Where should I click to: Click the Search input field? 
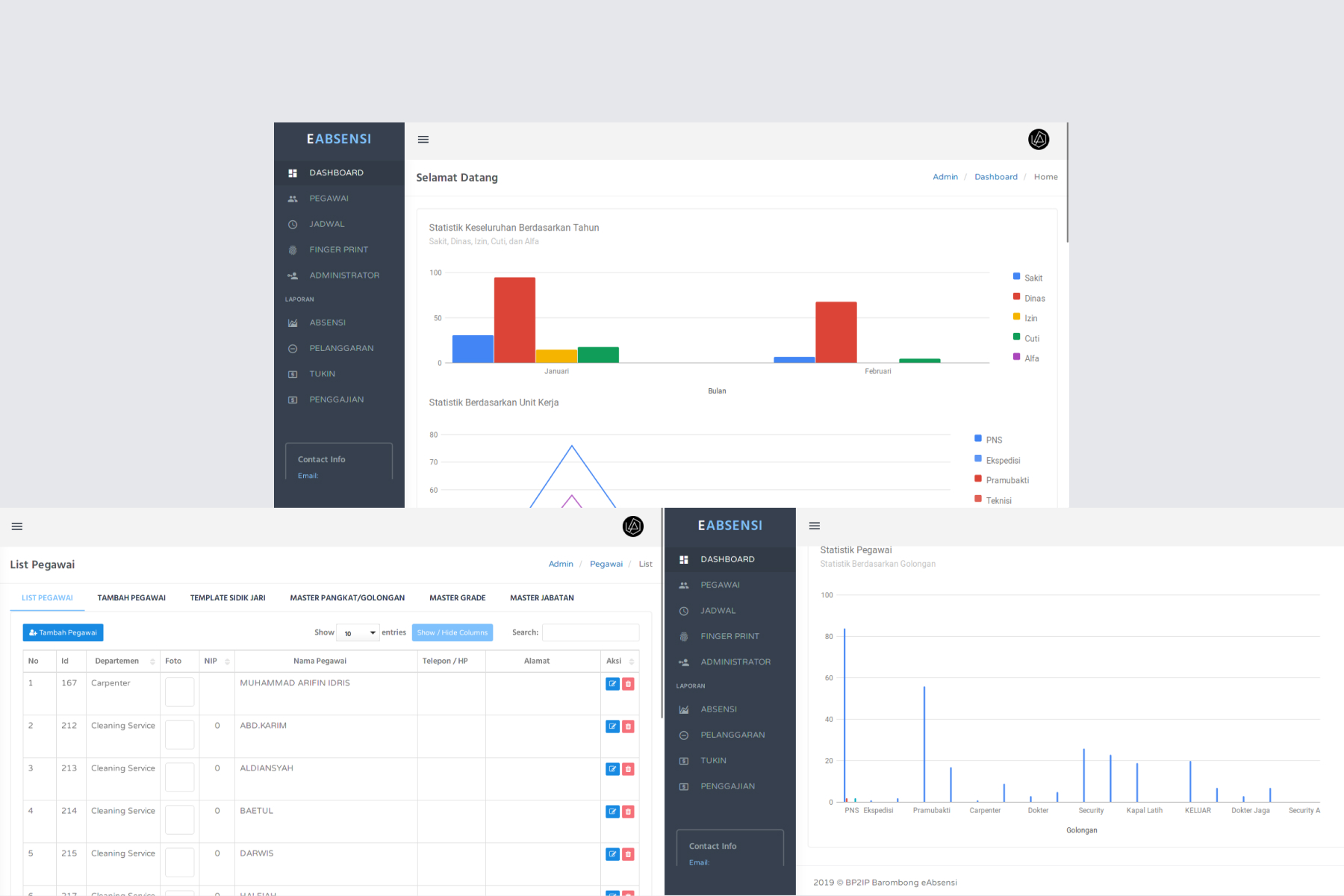591,632
